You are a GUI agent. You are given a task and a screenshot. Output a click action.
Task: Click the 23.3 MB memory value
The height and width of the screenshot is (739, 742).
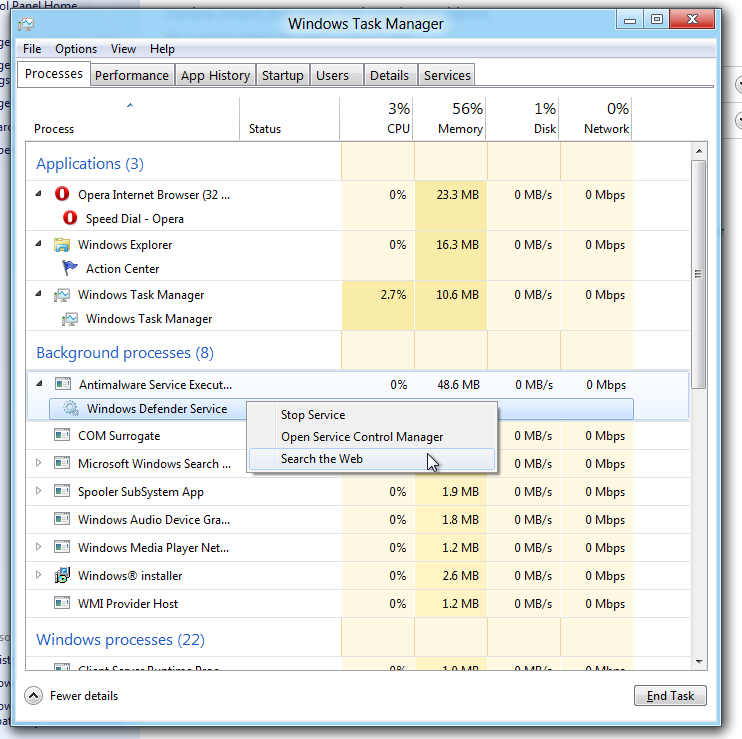coord(457,194)
